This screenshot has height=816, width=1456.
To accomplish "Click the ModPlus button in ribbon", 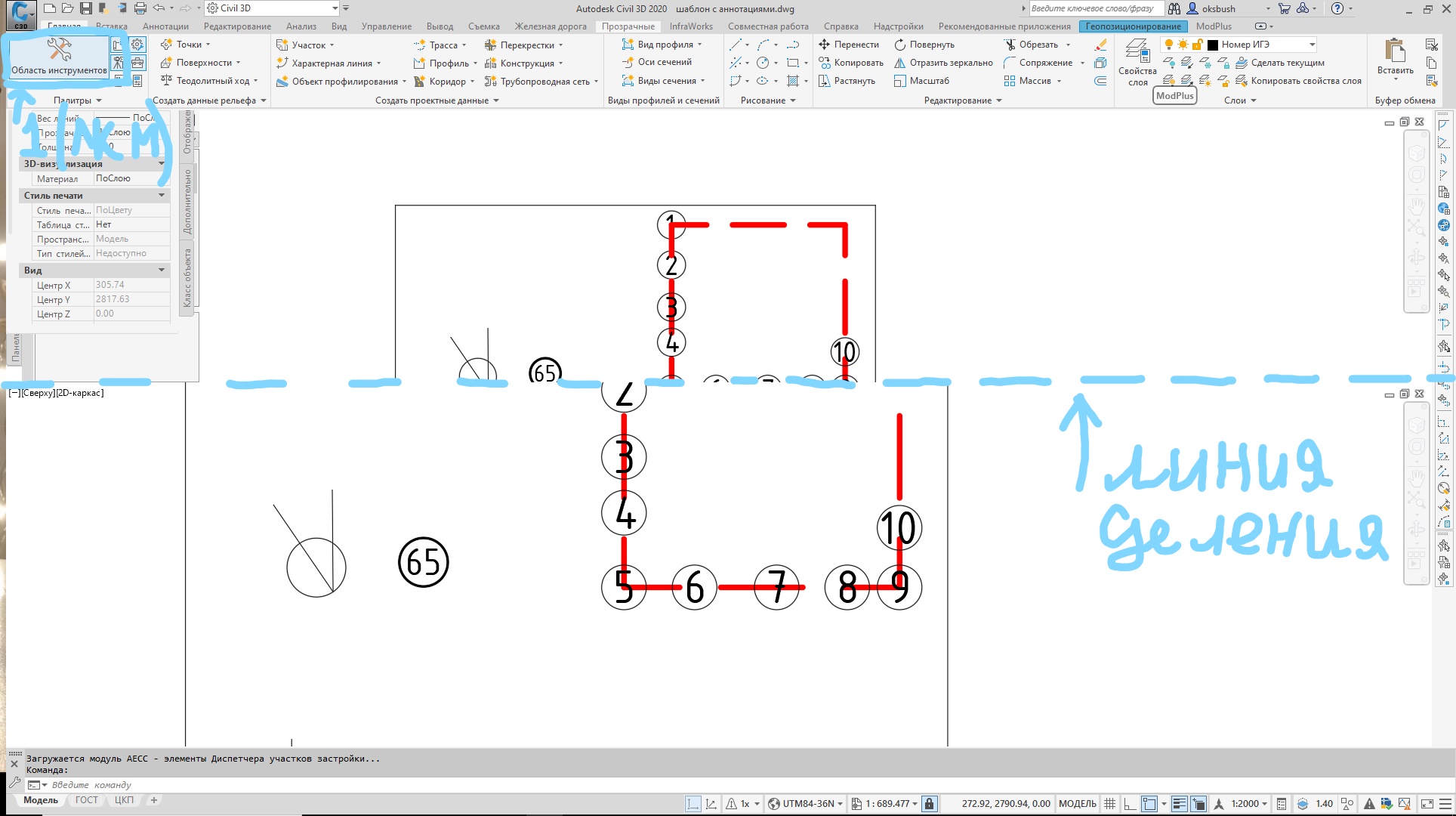I will tap(1174, 96).
